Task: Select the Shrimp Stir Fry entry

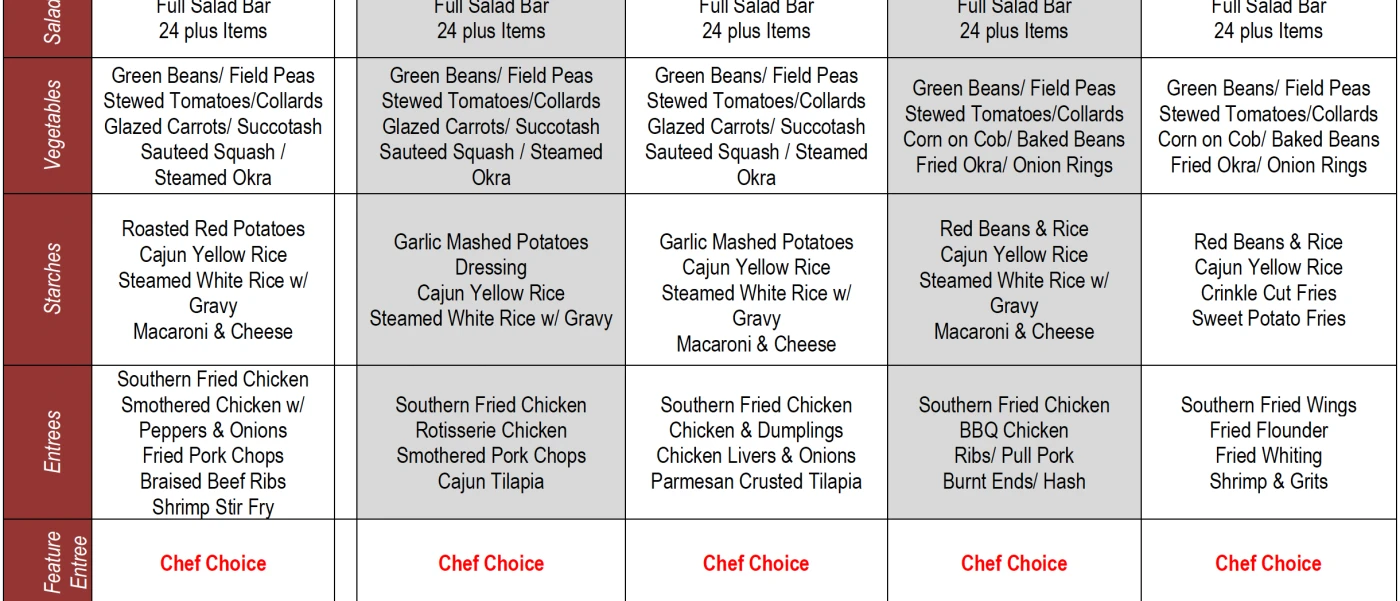Action: click(213, 507)
